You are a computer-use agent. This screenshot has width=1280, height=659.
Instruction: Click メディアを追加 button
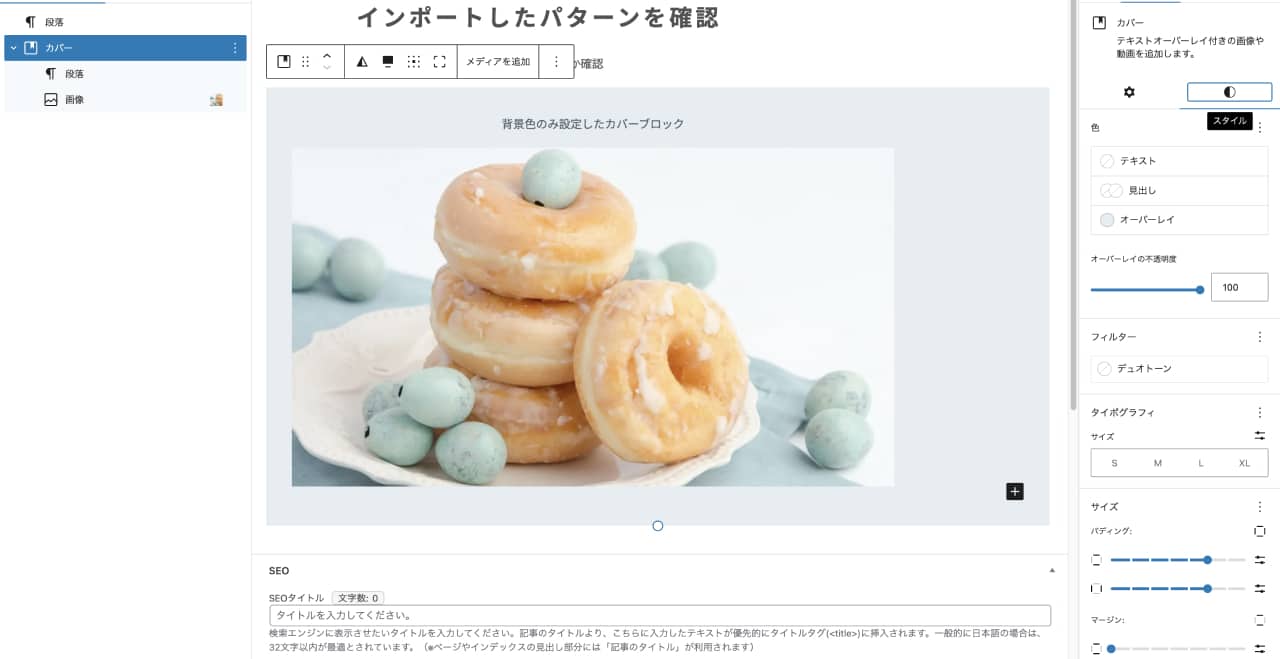[498, 62]
